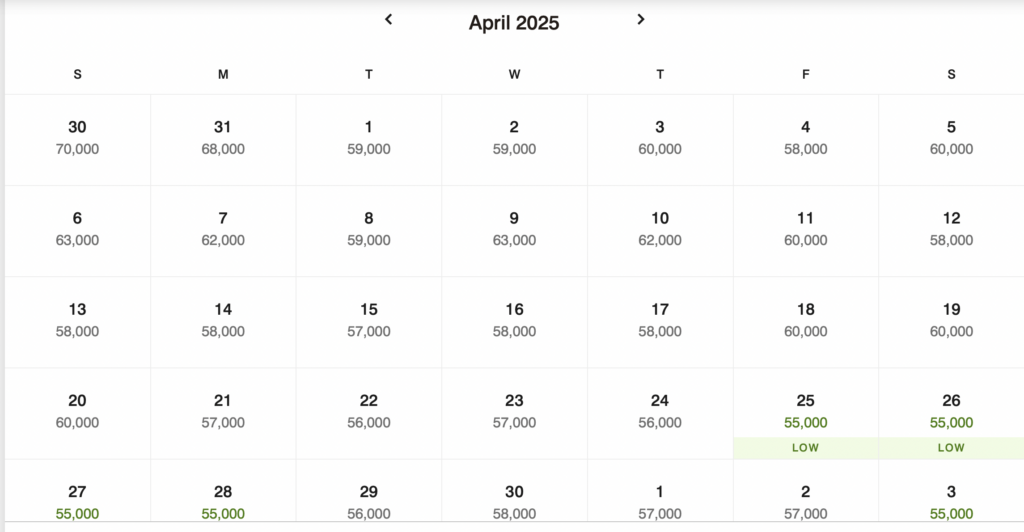Screen dimensions: 1024x532
Task: Click the April 2025 month heading
Action: point(514,23)
